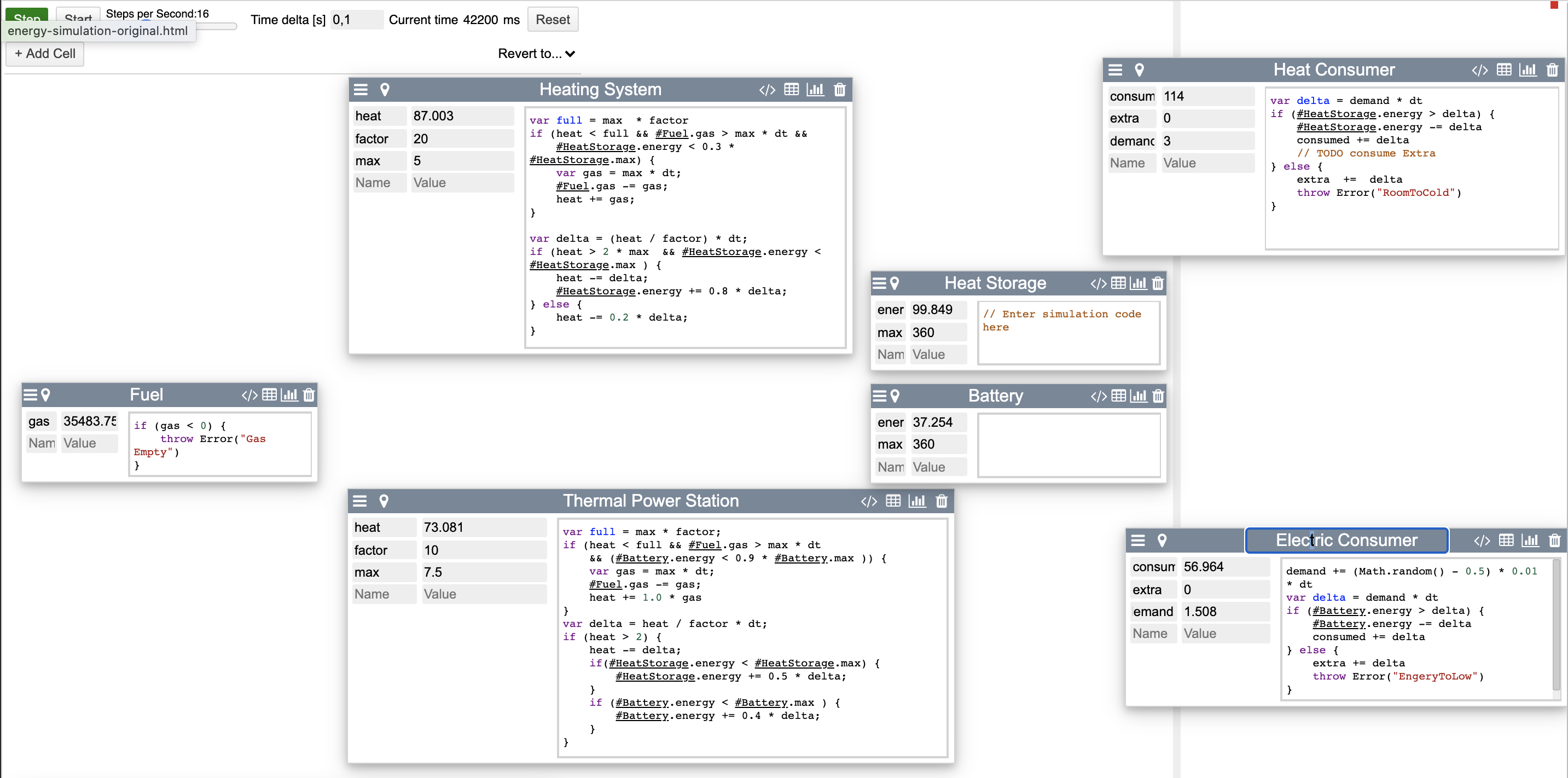
Task: Delete the Fuel cell with trash icon
Action: pyautogui.click(x=309, y=395)
